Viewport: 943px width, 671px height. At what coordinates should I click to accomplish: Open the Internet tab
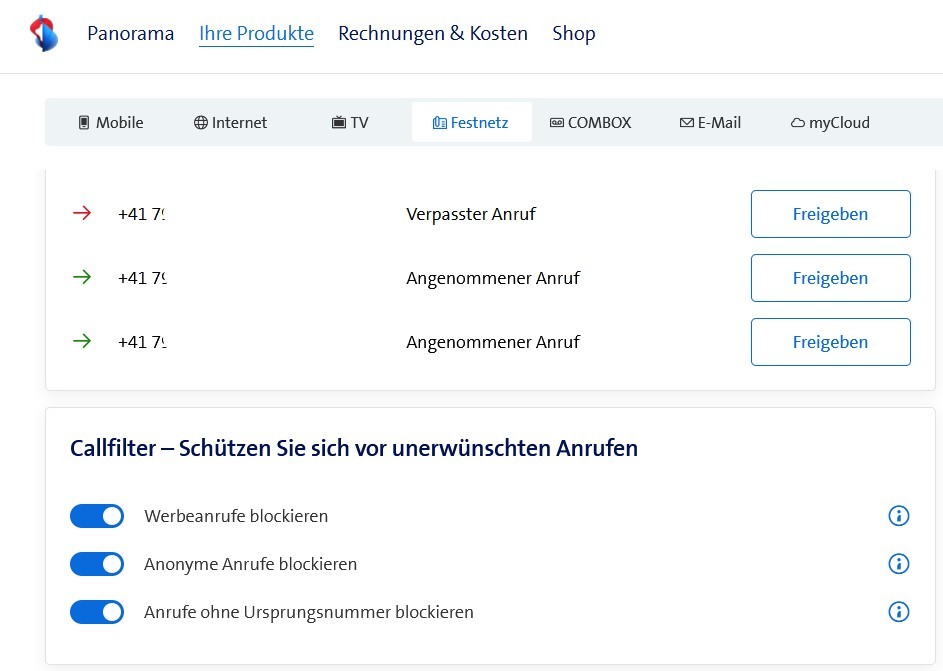point(230,123)
